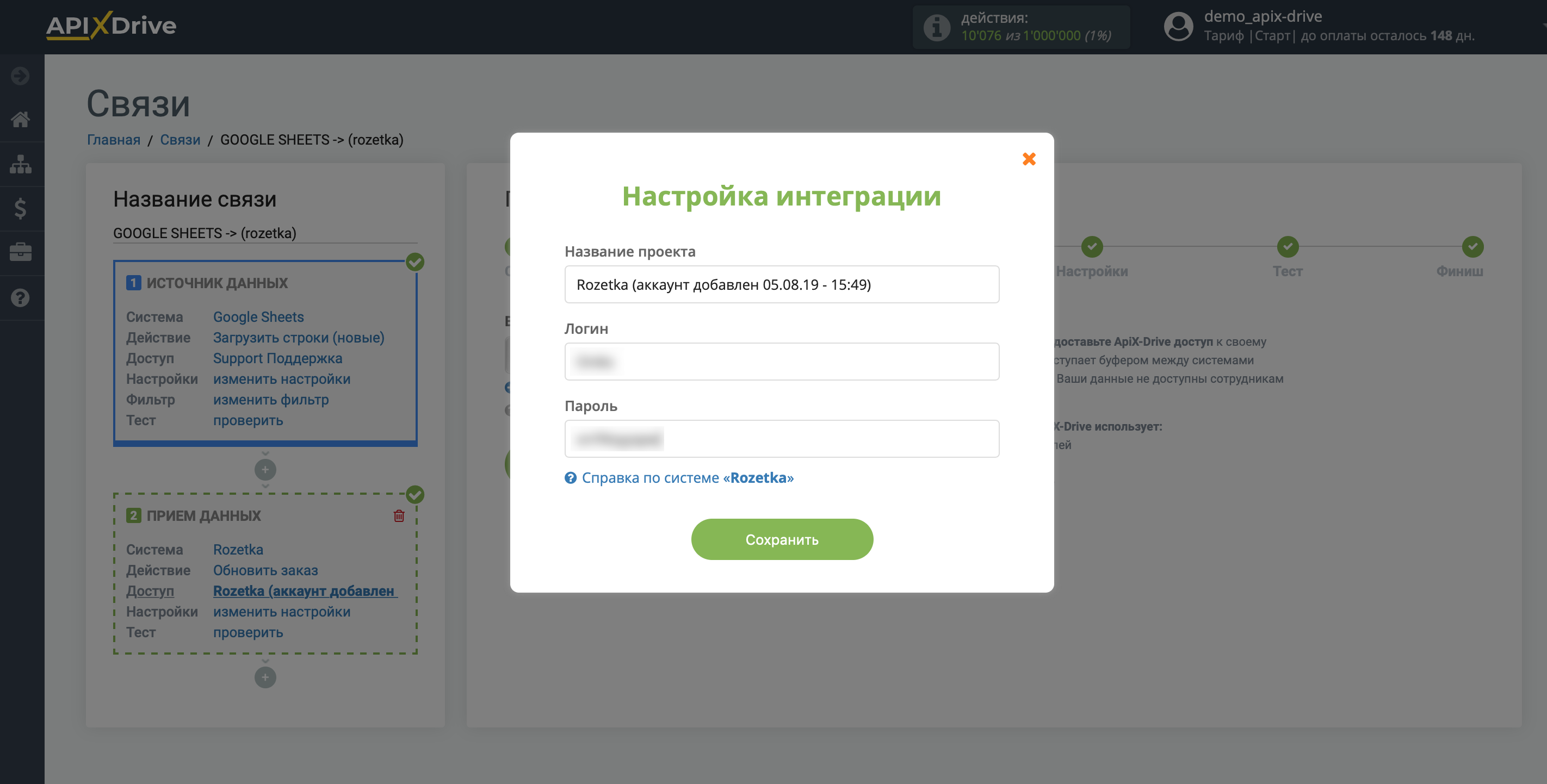Open the billing dollar icon in sidebar
1547x784 pixels.
click(x=21, y=208)
